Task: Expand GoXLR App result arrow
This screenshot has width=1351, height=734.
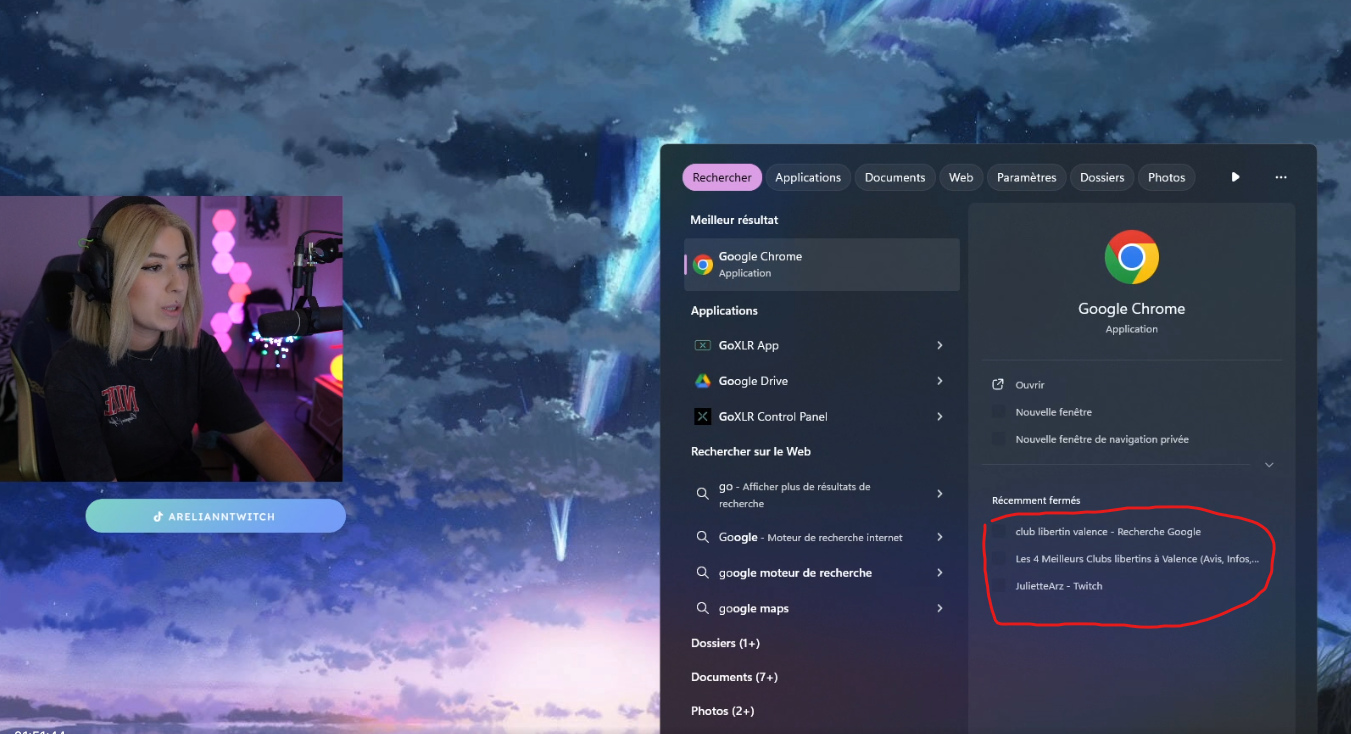Action: (x=940, y=345)
